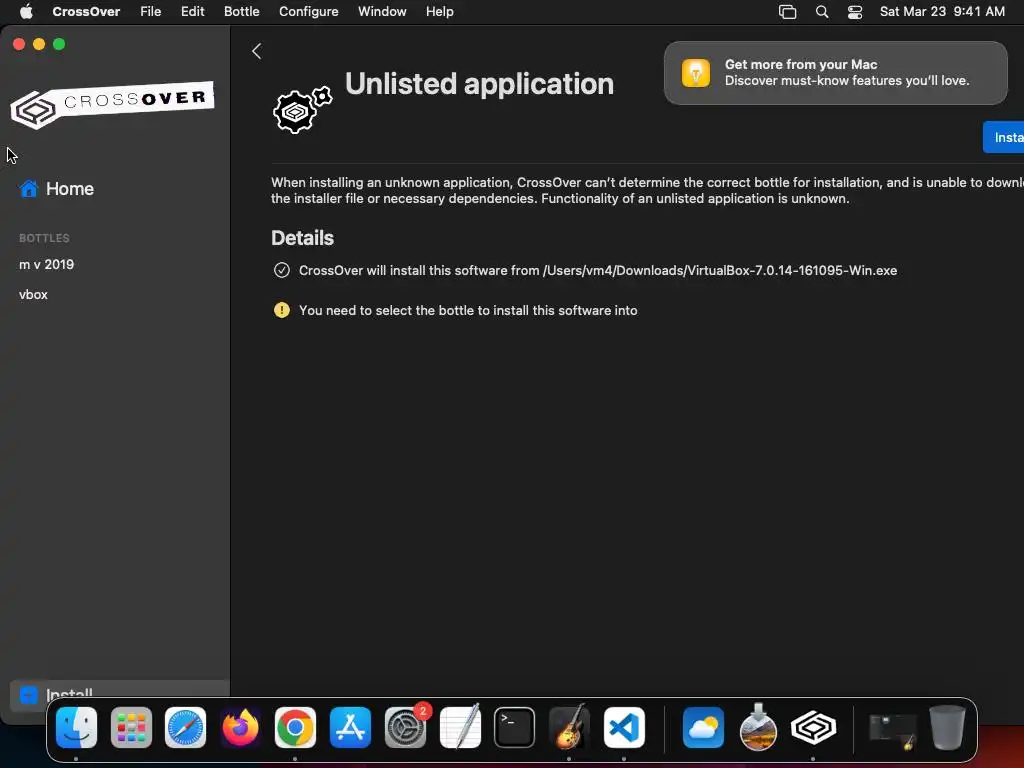Open the Apple menu
Screen dimensions: 1024x768
(x=26, y=12)
